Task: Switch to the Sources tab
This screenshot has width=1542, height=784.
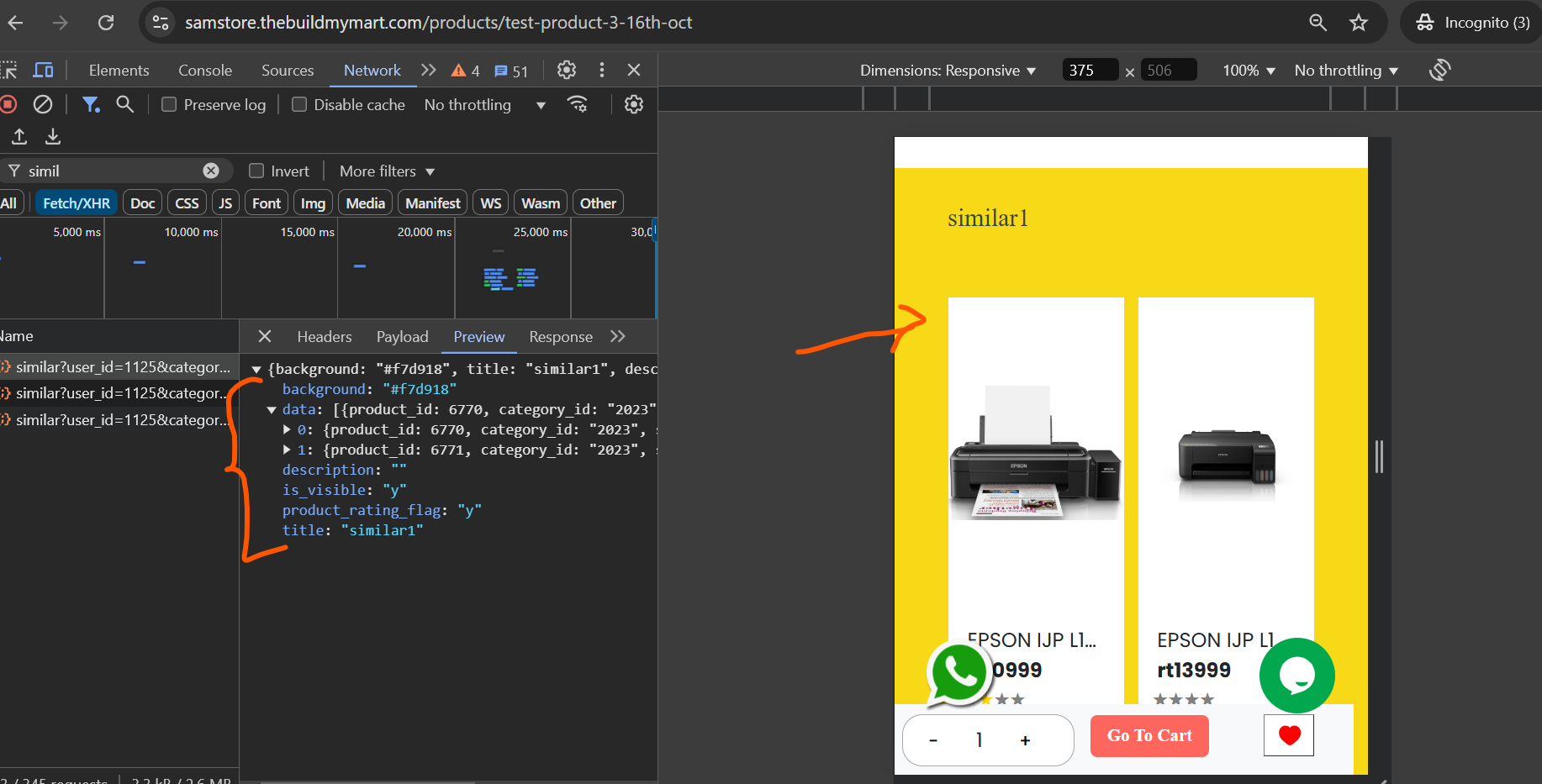Action: [x=288, y=71]
